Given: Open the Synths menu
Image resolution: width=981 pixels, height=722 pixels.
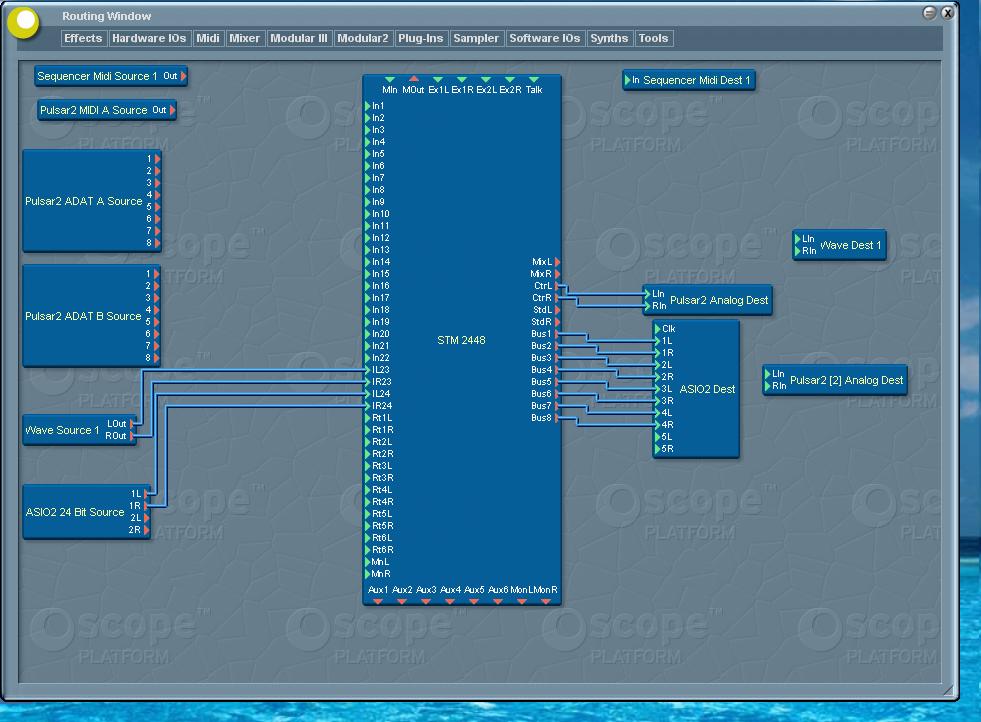Looking at the screenshot, I should coord(609,38).
